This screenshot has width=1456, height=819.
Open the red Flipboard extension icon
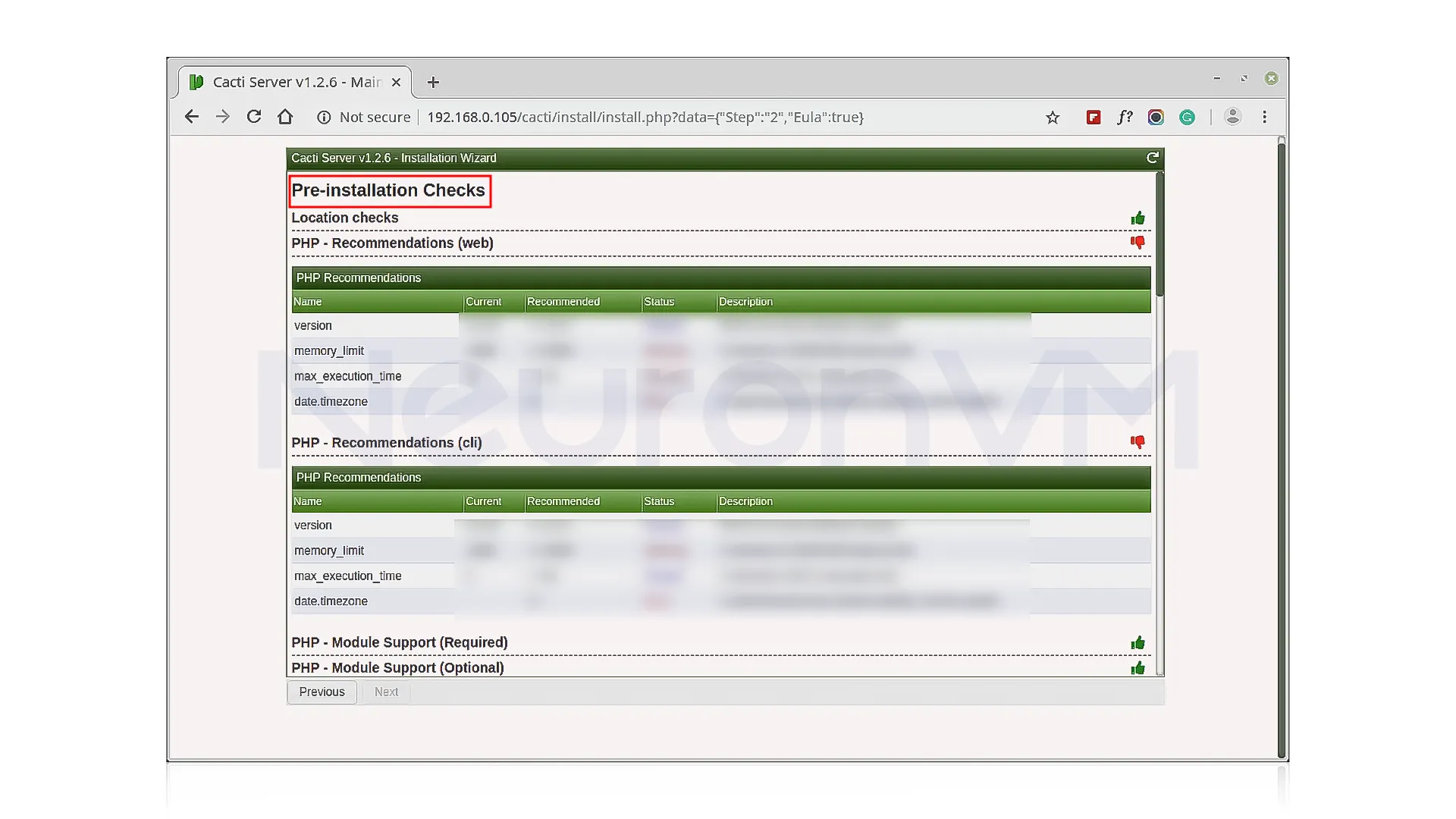tap(1094, 118)
